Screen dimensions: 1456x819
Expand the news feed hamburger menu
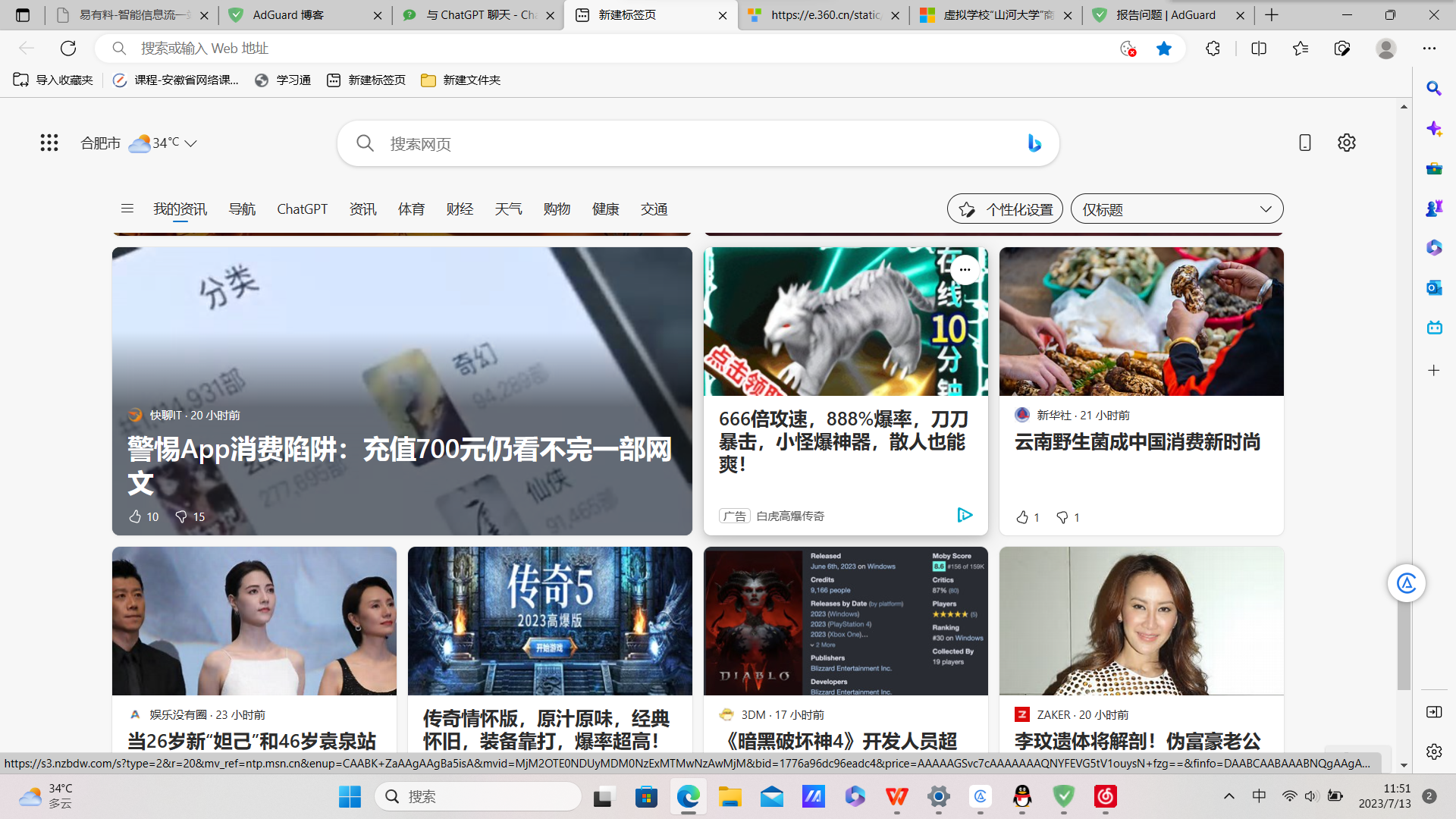[127, 209]
